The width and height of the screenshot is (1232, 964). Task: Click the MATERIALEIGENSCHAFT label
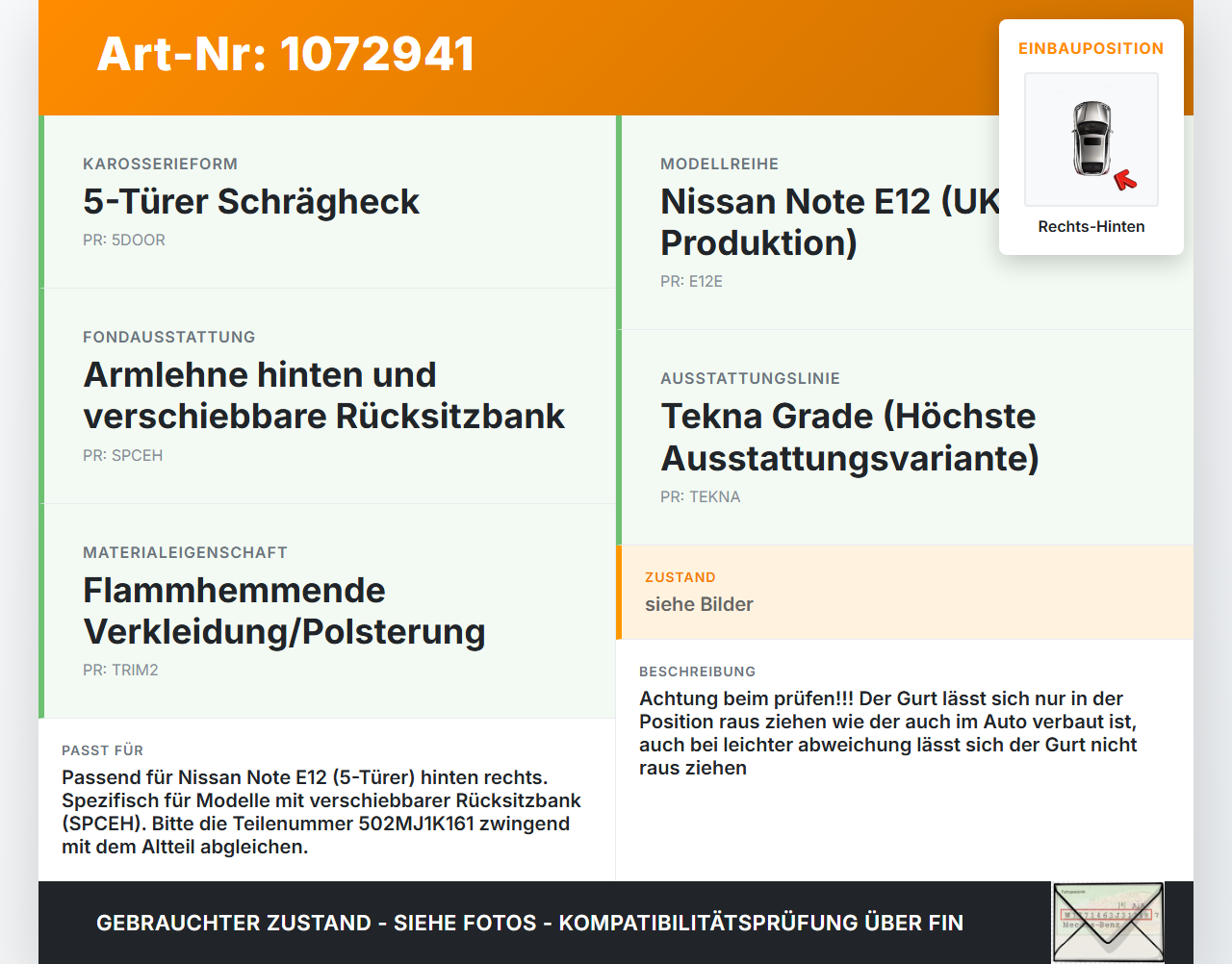coord(185,552)
